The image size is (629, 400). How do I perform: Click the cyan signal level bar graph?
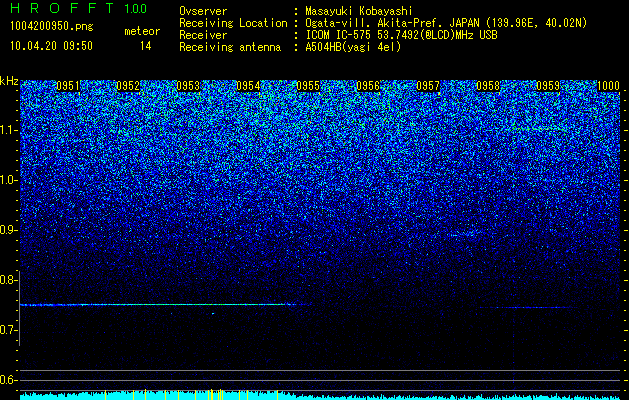coord(321,395)
